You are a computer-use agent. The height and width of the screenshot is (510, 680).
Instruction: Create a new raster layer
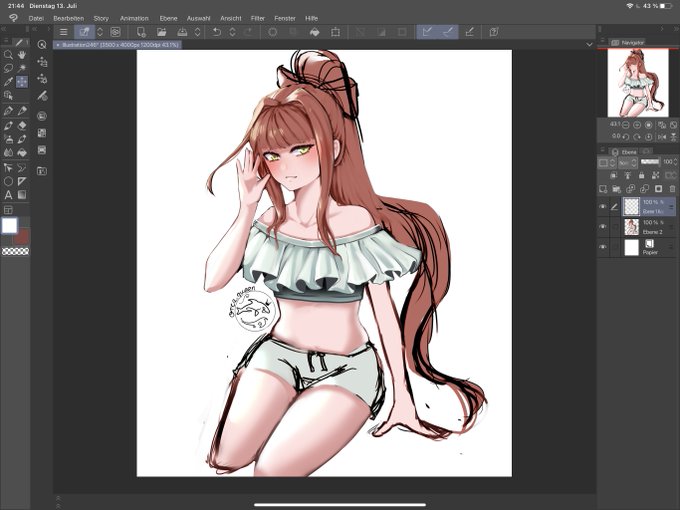click(603, 189)
